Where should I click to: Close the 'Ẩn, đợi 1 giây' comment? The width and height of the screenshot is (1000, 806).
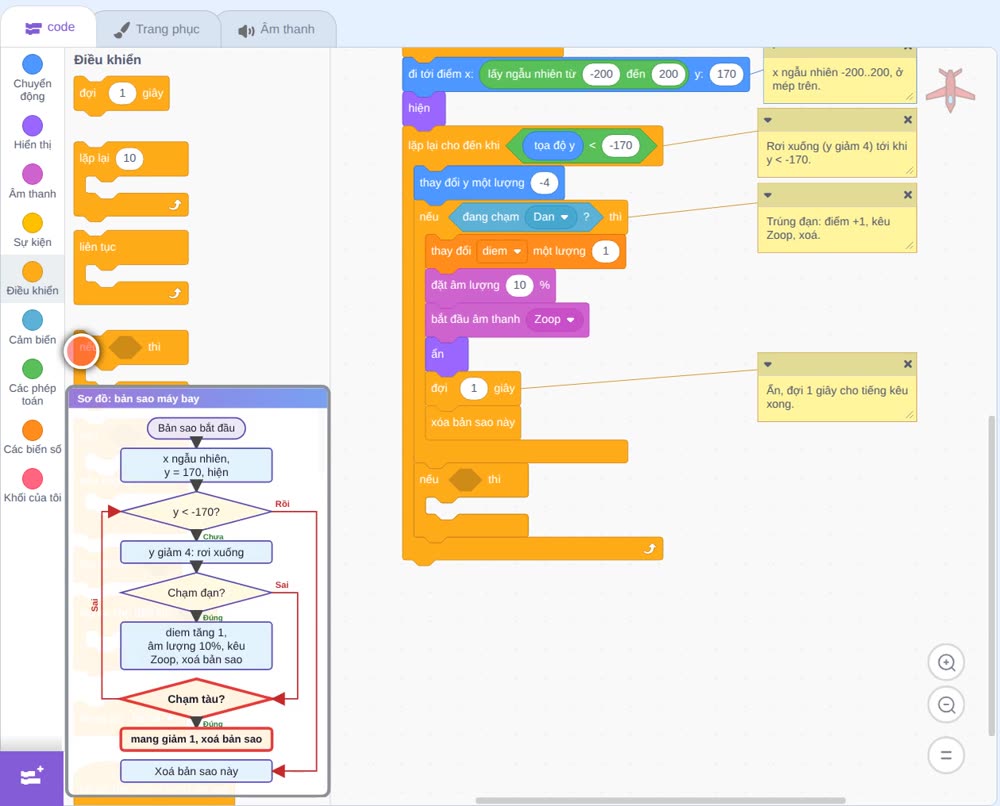tap(908, 364)
